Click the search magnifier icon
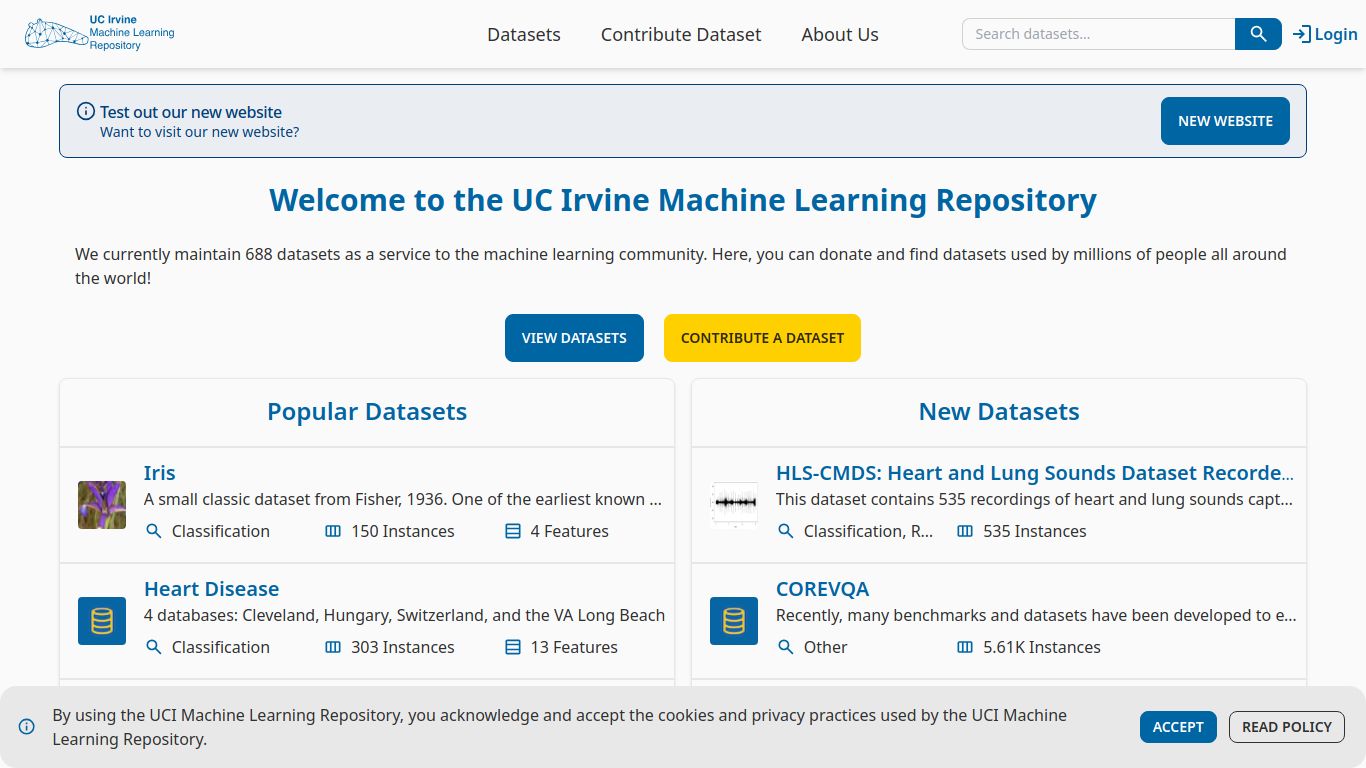The height and width of the screenshot is (768, 1366). [x=1257, y=33]
